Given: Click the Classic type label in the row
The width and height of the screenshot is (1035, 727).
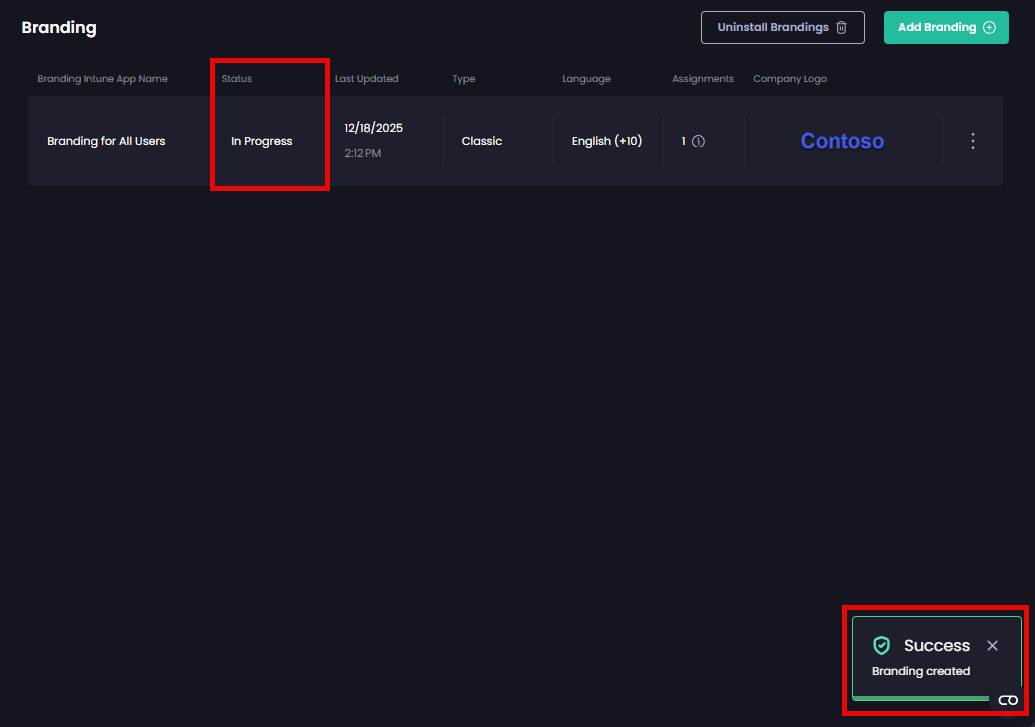Looking at the screenshot, I should point(482,141).
